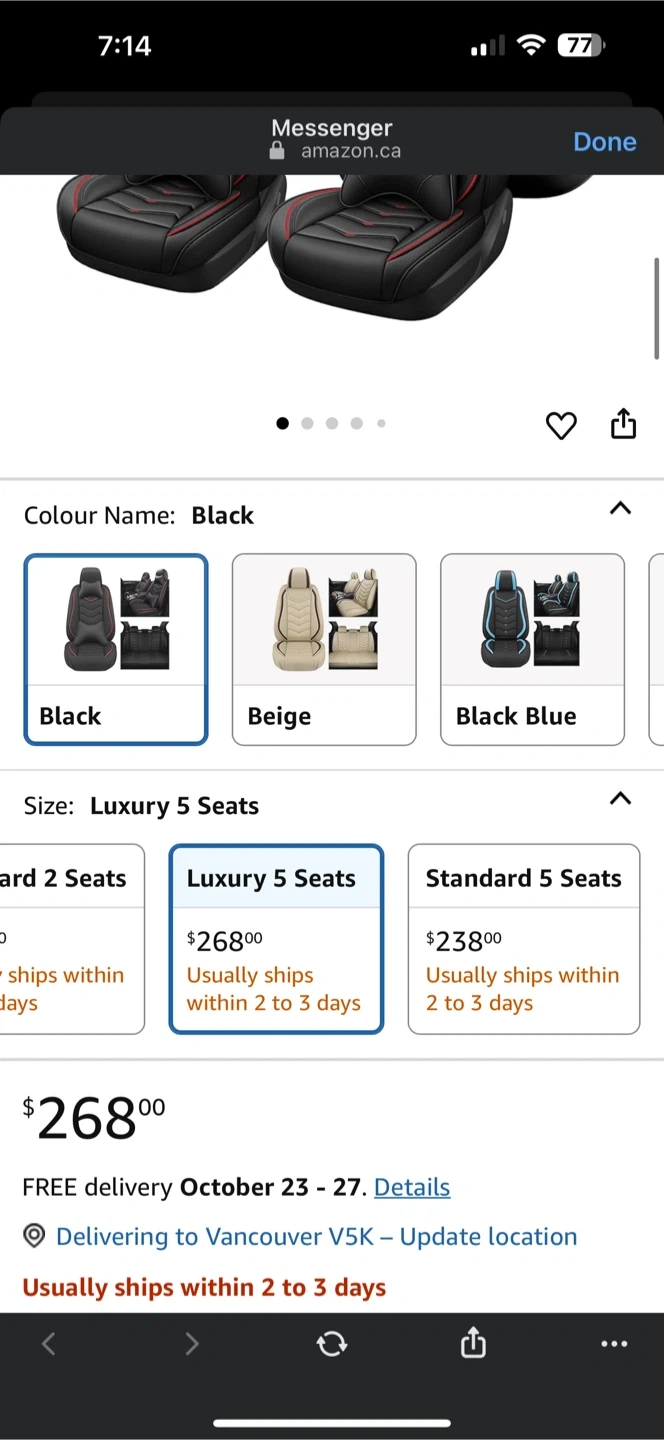Go forward with the right arrow
The width and height of the screenshot is (664, 1440).
(x=191, y=1344)
